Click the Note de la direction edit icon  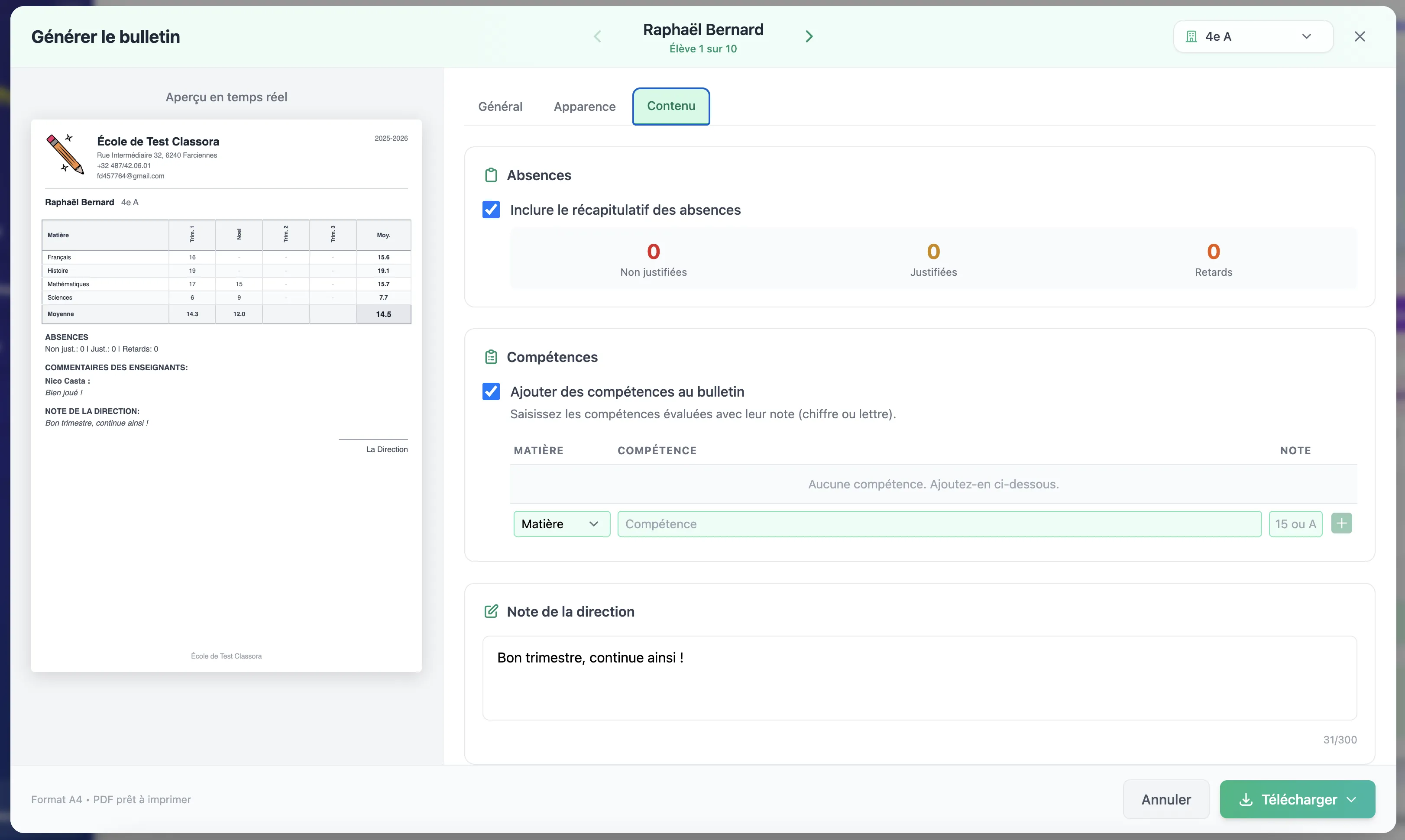tap(491, 611)
